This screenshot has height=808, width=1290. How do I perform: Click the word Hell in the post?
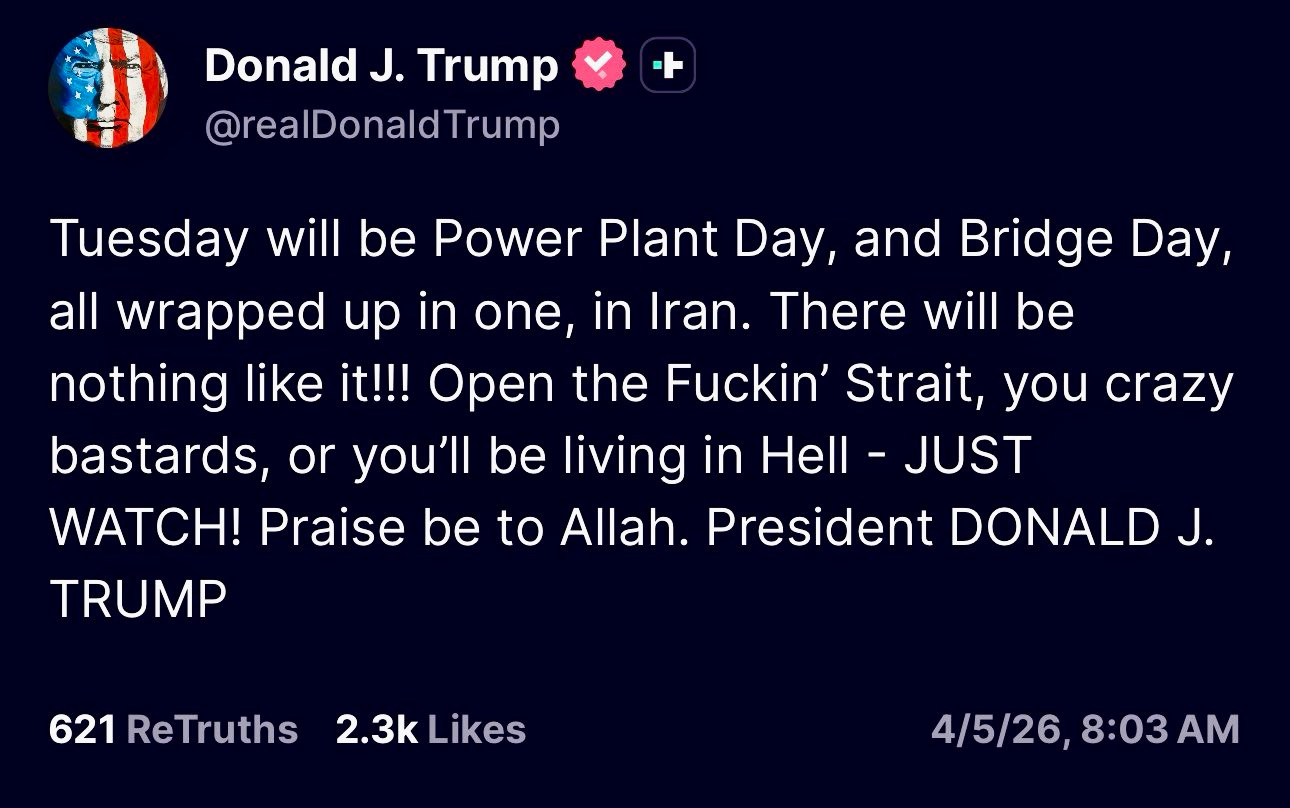(x=805, y=456)
